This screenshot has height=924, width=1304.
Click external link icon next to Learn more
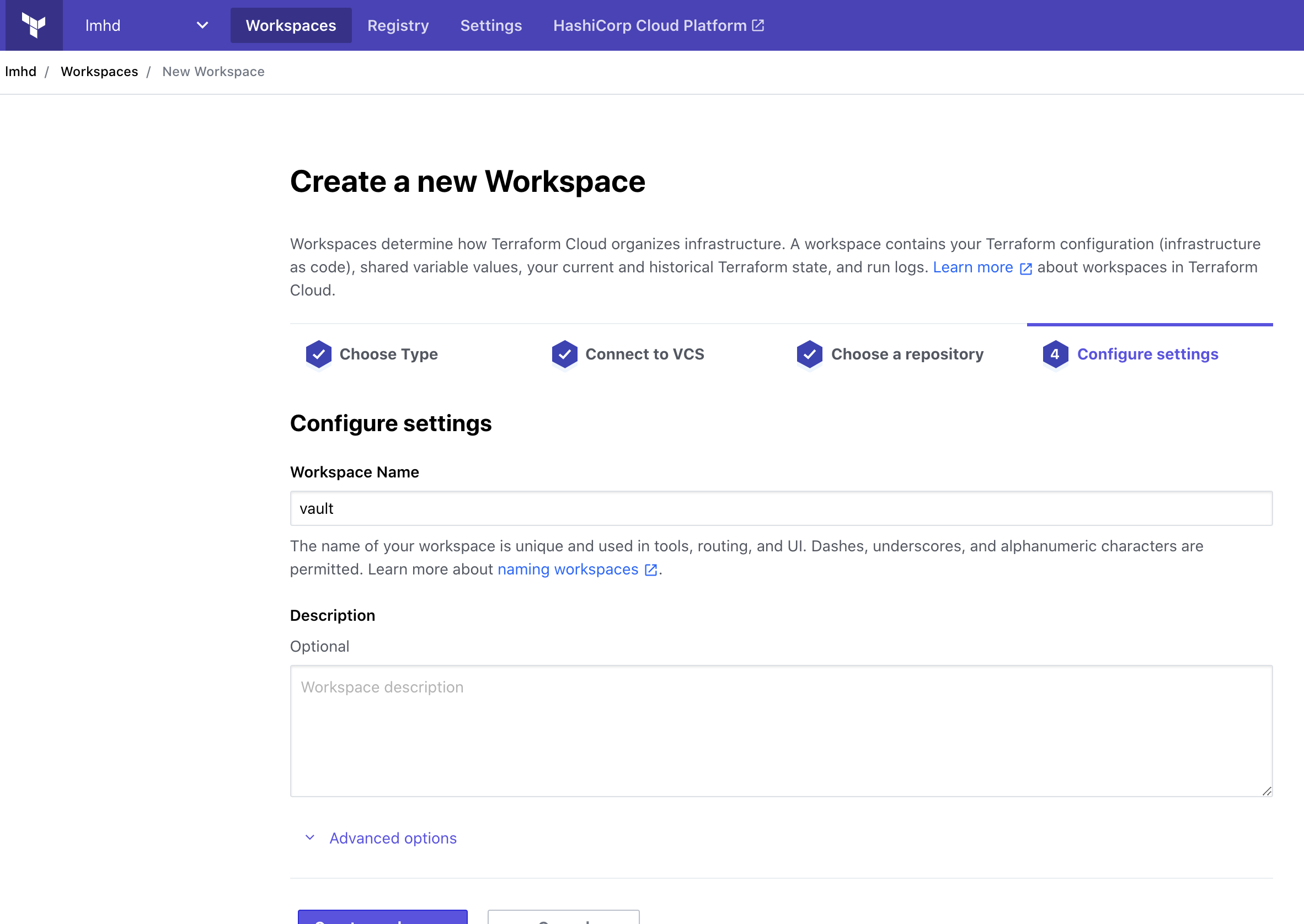1025,268
